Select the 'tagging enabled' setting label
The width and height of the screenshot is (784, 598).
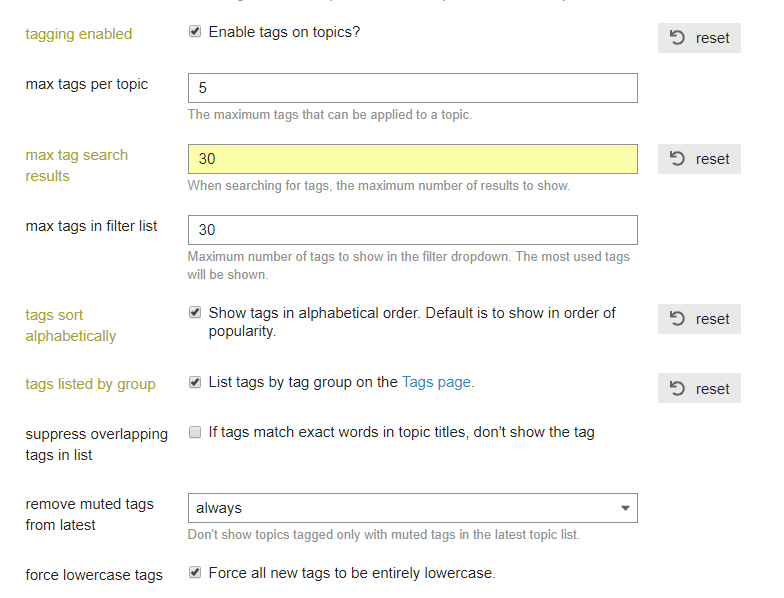(78, 34)
